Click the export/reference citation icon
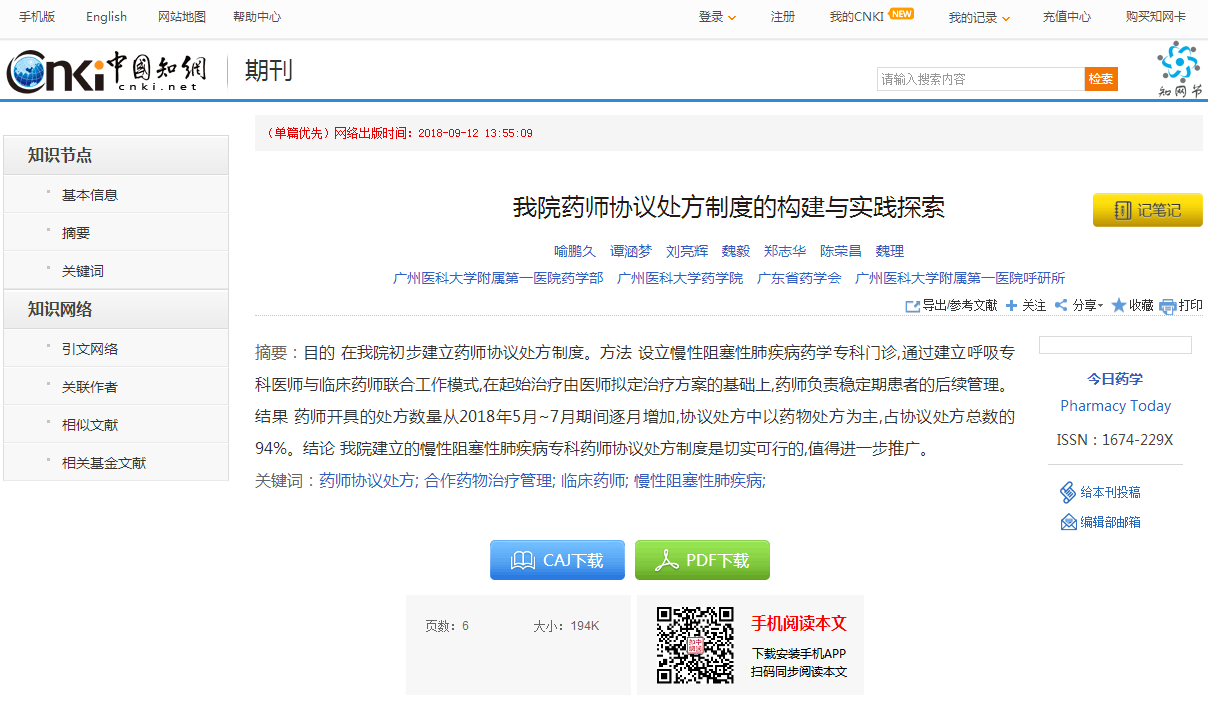1208x719 pixels. [912, 306]
